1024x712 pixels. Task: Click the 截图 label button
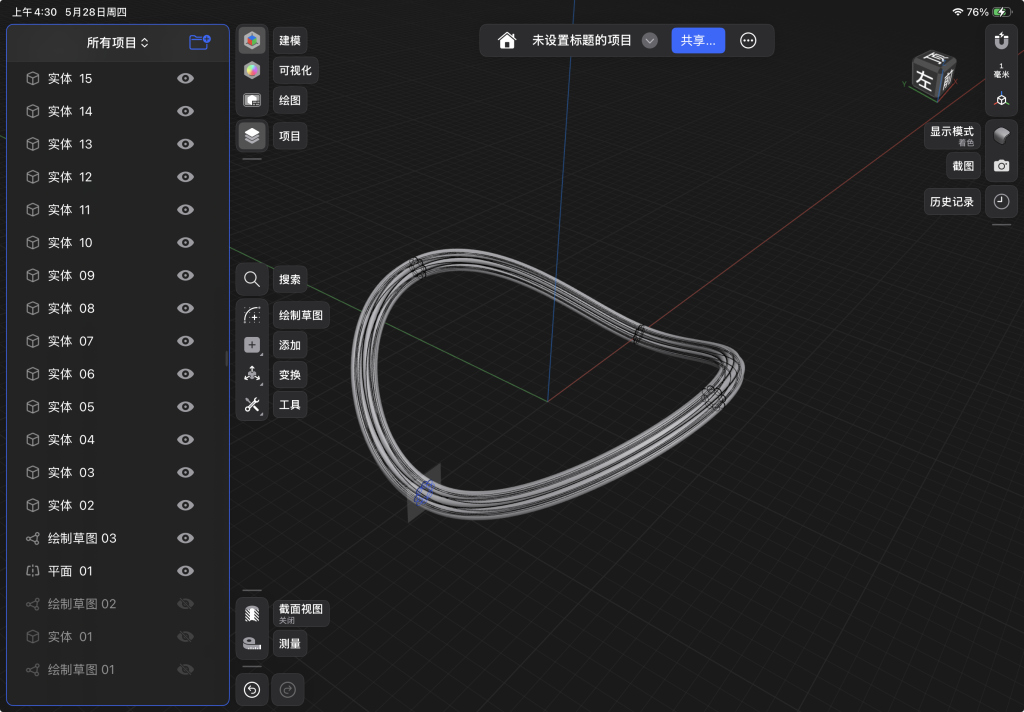click(x=963, y=166)
